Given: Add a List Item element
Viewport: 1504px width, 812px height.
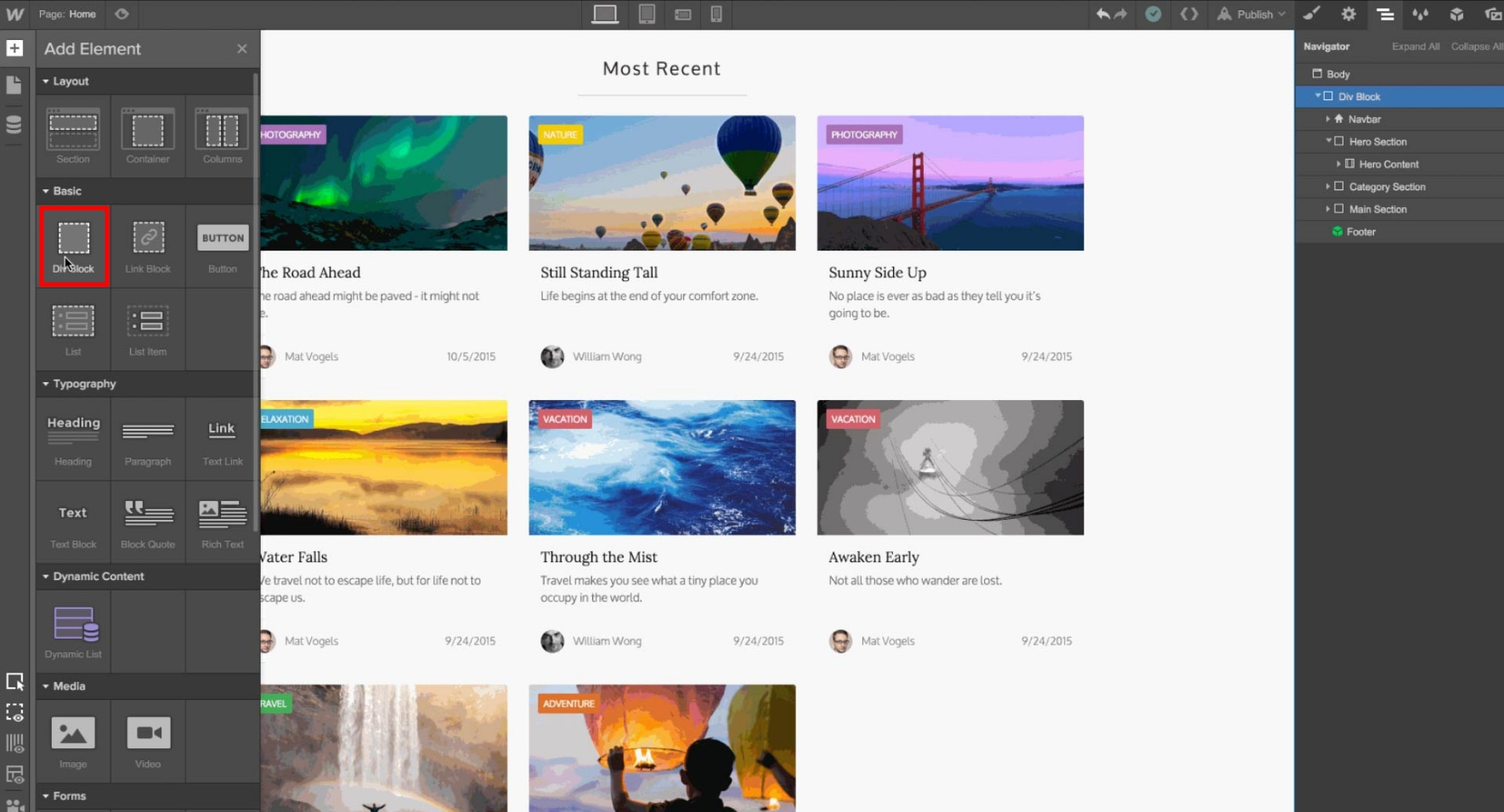Looking at the screenshot, I should [x=148, y=330].
